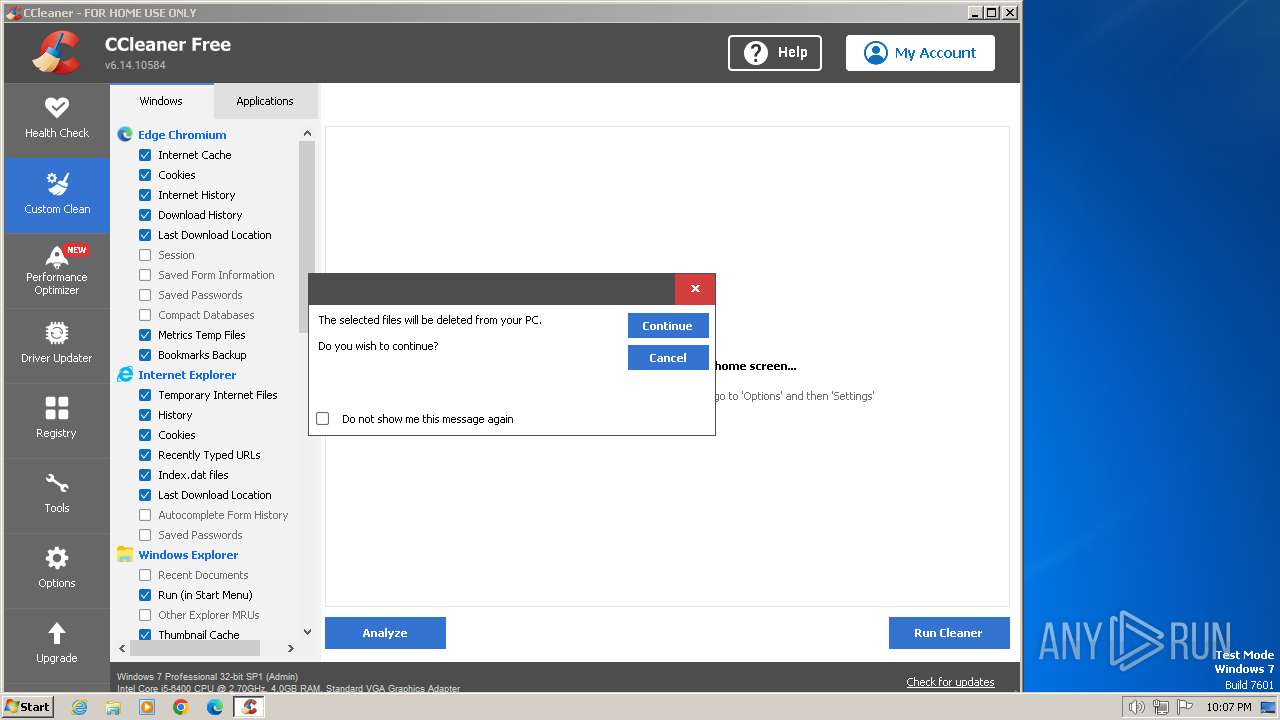Click list scroll down arrow
The width and height of the screenshot is (1280, 720).
point(307,632)
